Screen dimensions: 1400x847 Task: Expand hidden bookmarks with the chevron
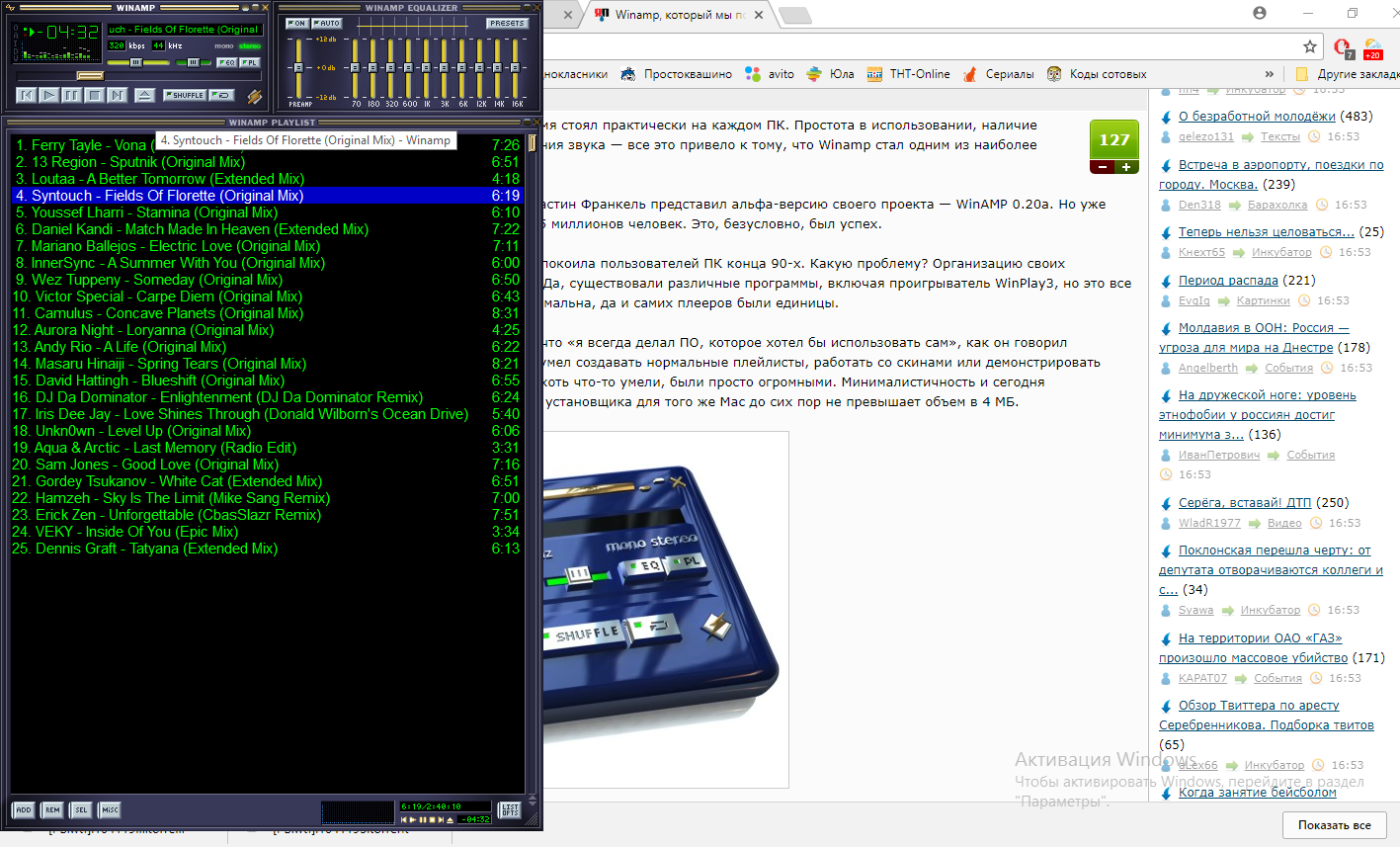pyautogui.click(x=1270, y=74)
